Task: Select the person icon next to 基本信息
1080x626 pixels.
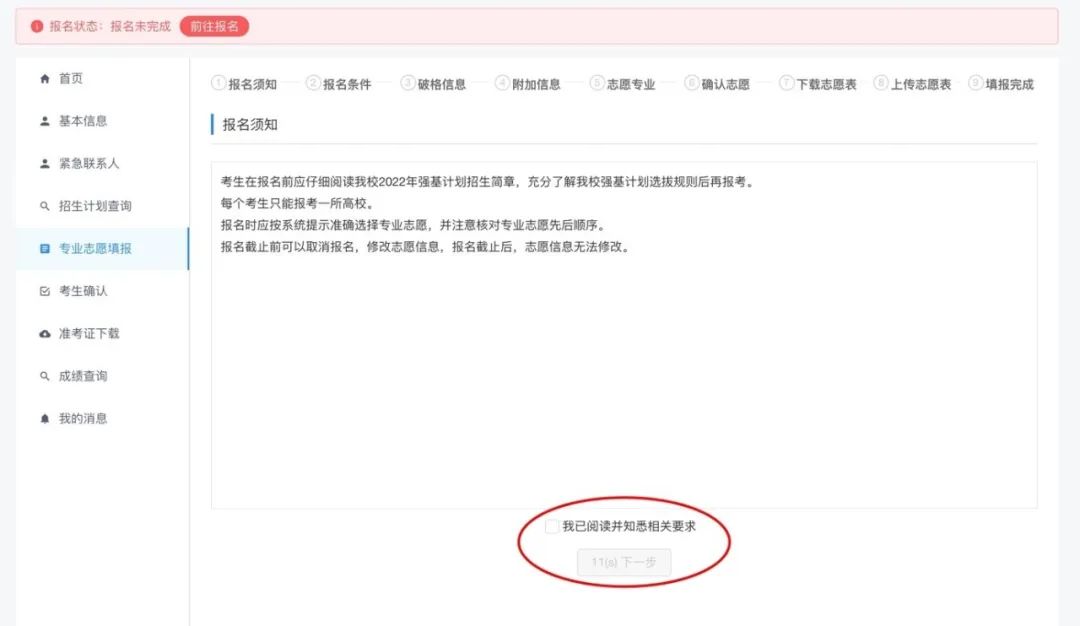Action: pyautogui.click(x=43, y=120)
